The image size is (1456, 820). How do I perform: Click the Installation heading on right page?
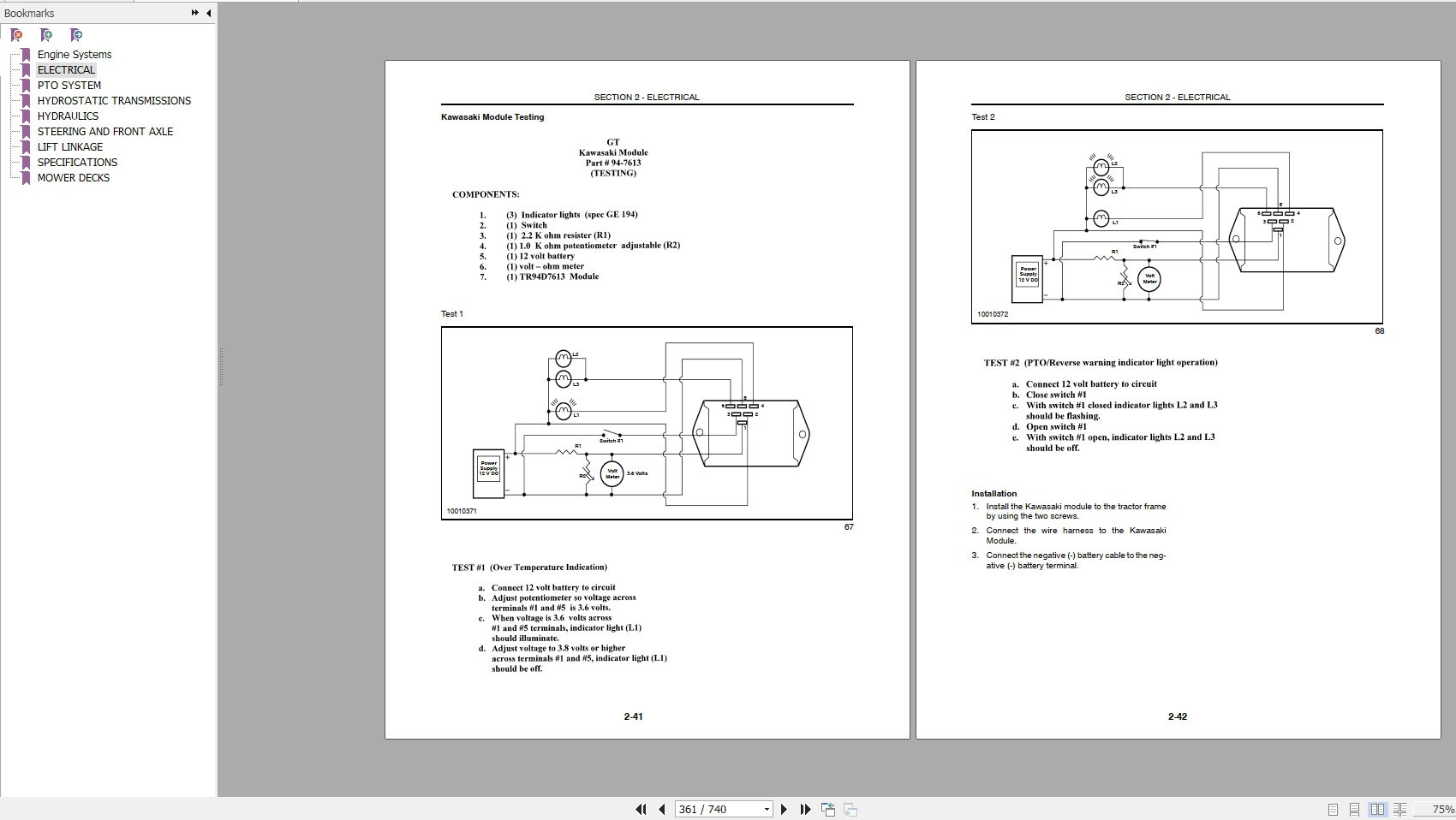click(994, 494)
